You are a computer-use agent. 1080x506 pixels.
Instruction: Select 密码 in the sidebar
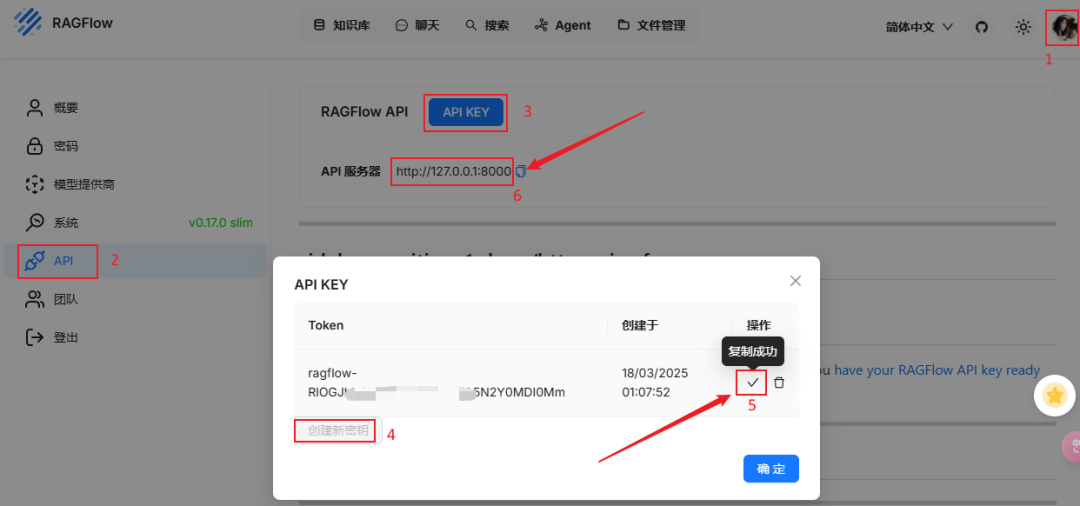click(x=135, y=146)
